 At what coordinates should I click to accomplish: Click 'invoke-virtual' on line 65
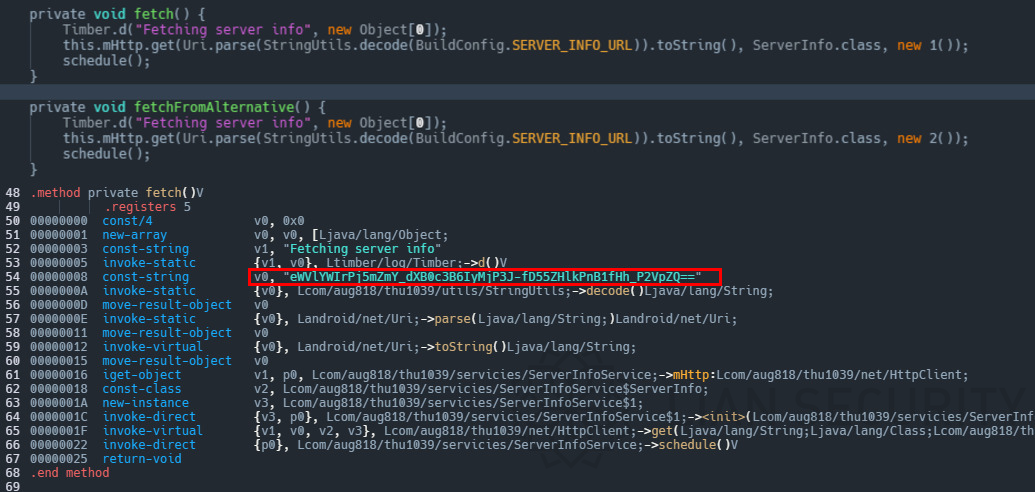[152, 431]
